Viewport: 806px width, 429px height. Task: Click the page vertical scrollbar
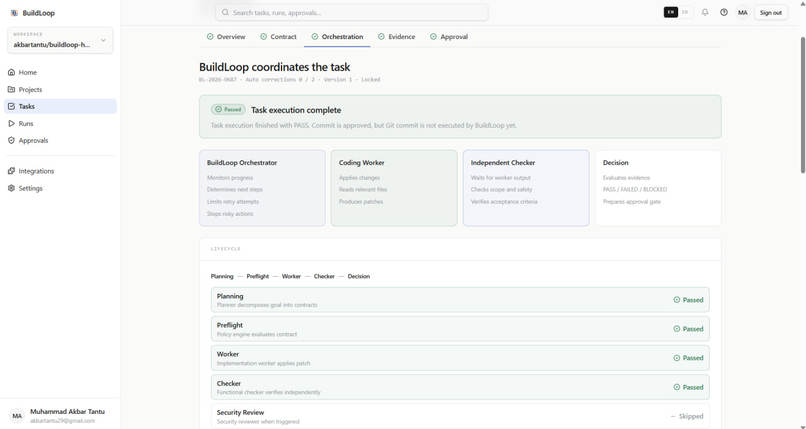click(x=803, y=105)
